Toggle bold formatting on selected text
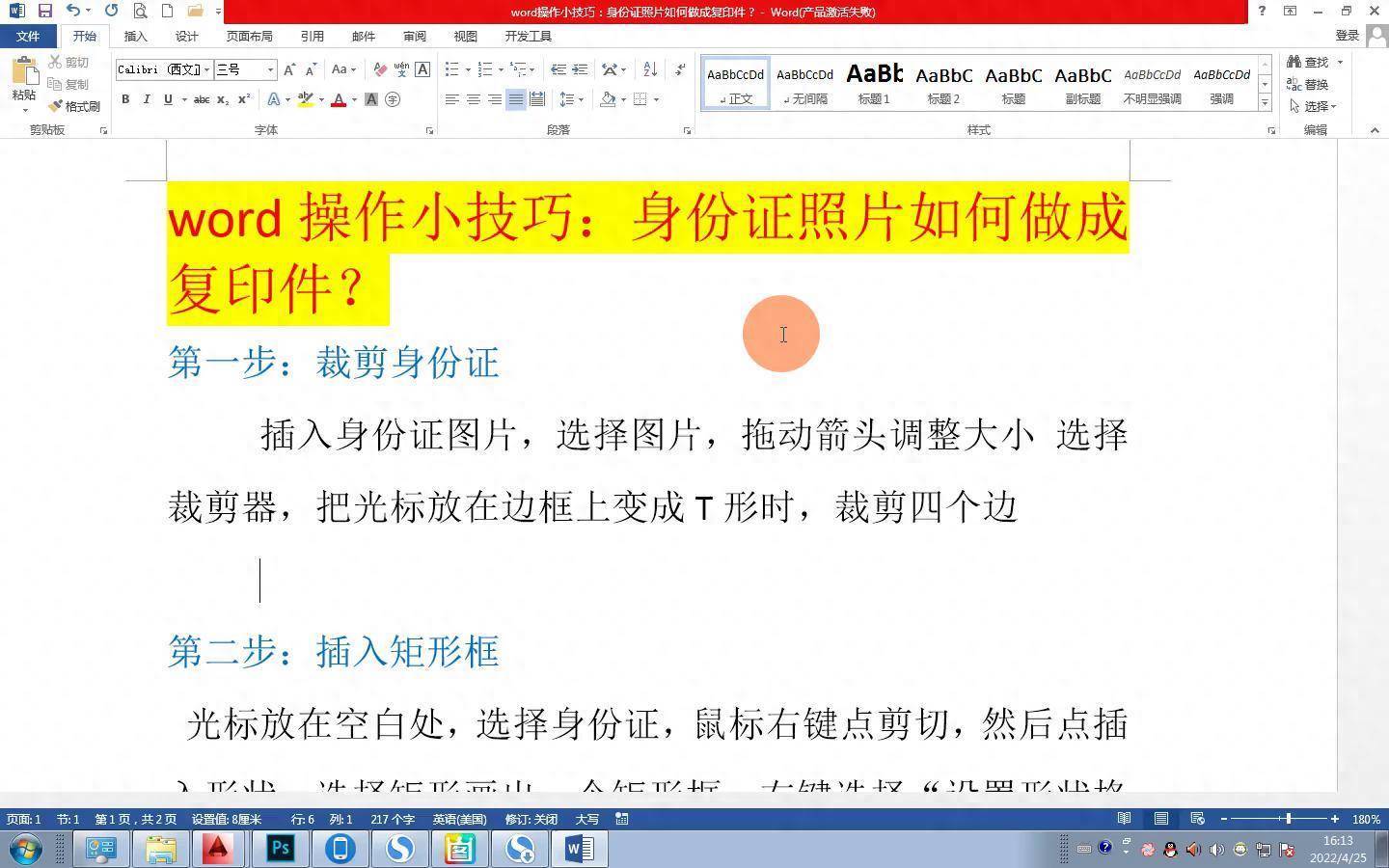Viewport: 1389px width, 868px height. (x=124, y=99)
